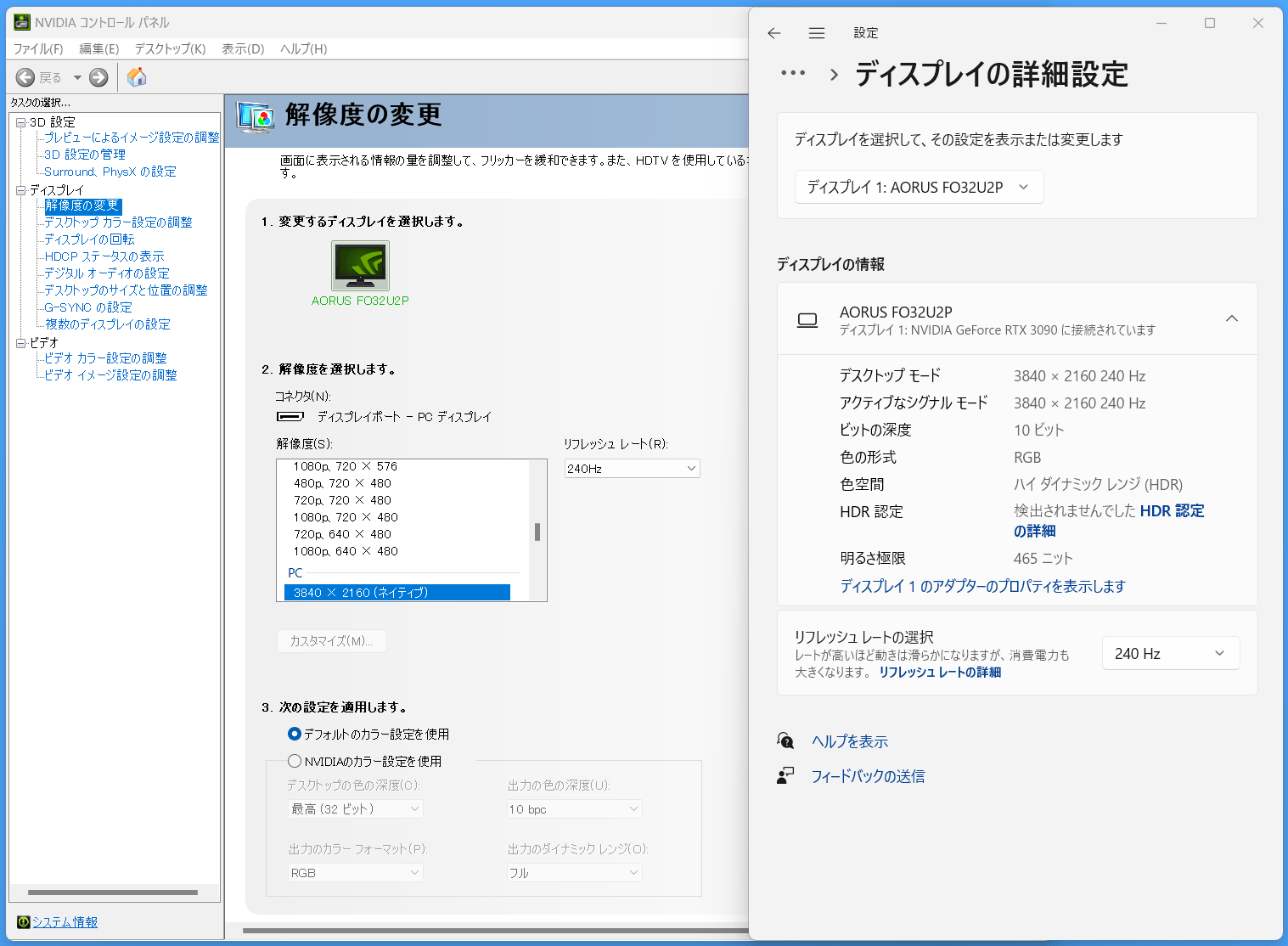Select resolution 720p, 640 × 480
Viewport: 1288px width, 946px height.
(x=342, y=534)
